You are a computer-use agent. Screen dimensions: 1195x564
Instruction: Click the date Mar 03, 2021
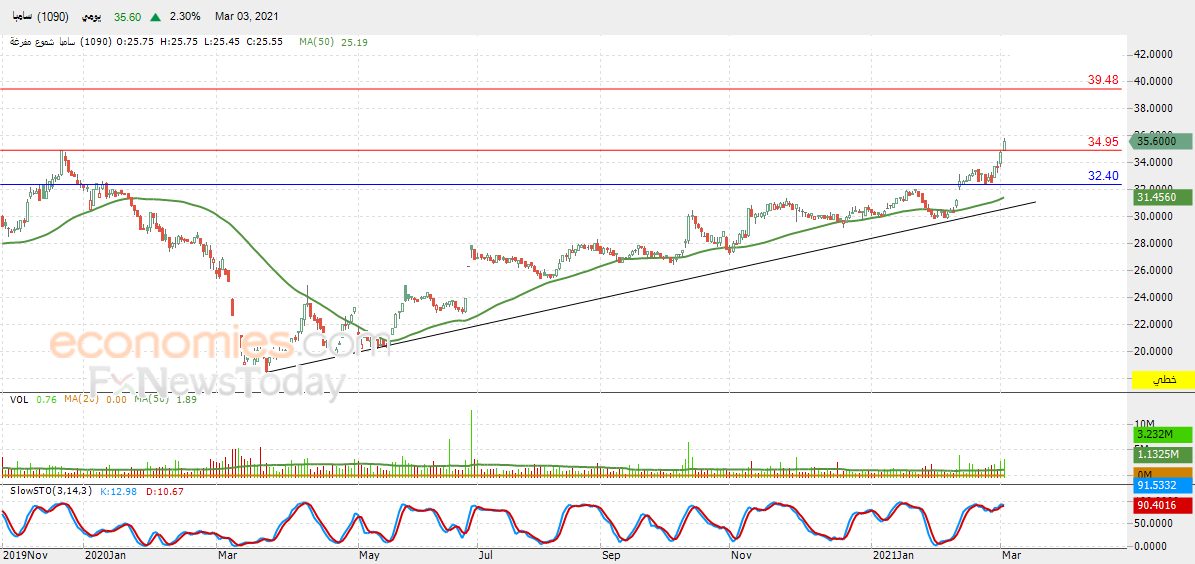(x=246, y=16)
